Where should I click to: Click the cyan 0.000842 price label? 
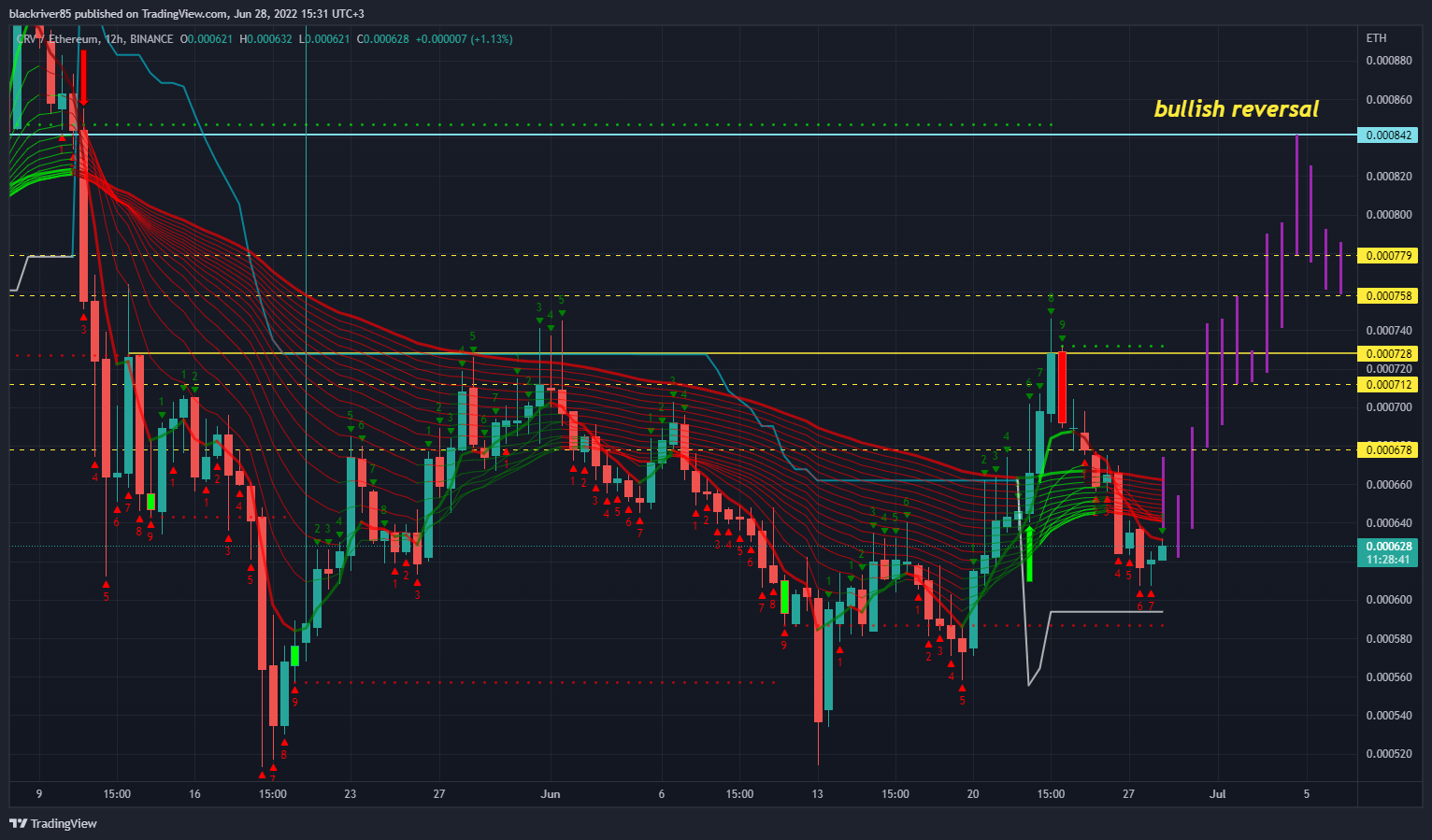(1388, 135)
